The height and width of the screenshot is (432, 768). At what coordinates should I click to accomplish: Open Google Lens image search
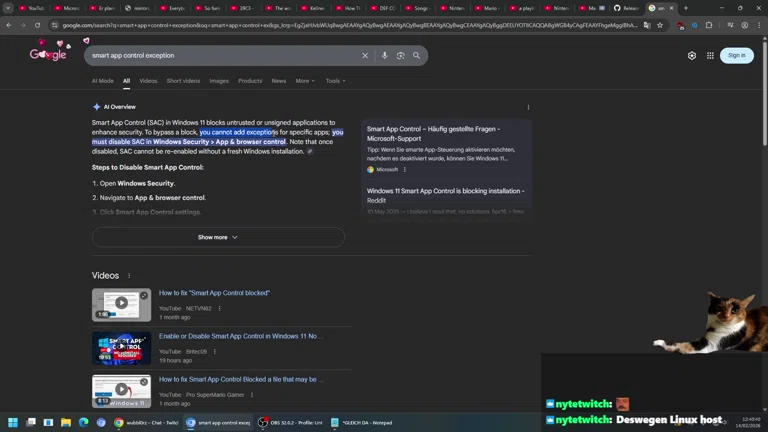[400, 56]
